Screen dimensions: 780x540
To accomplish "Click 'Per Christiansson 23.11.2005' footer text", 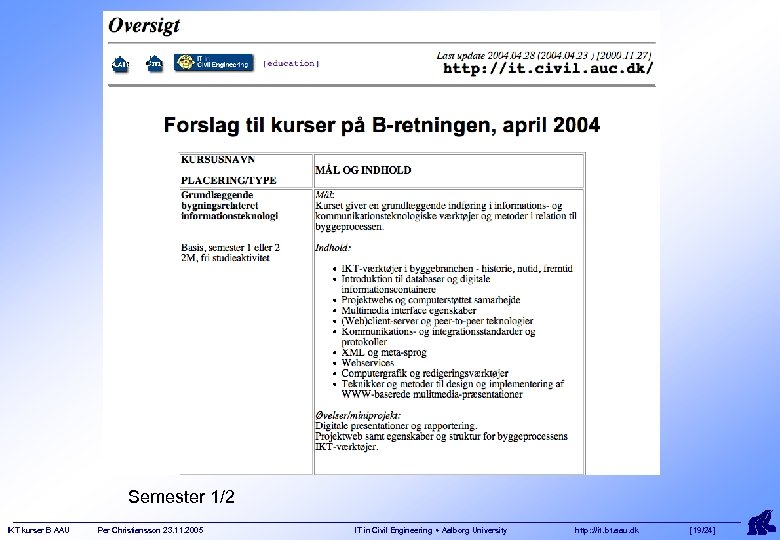I will (150, 531).
